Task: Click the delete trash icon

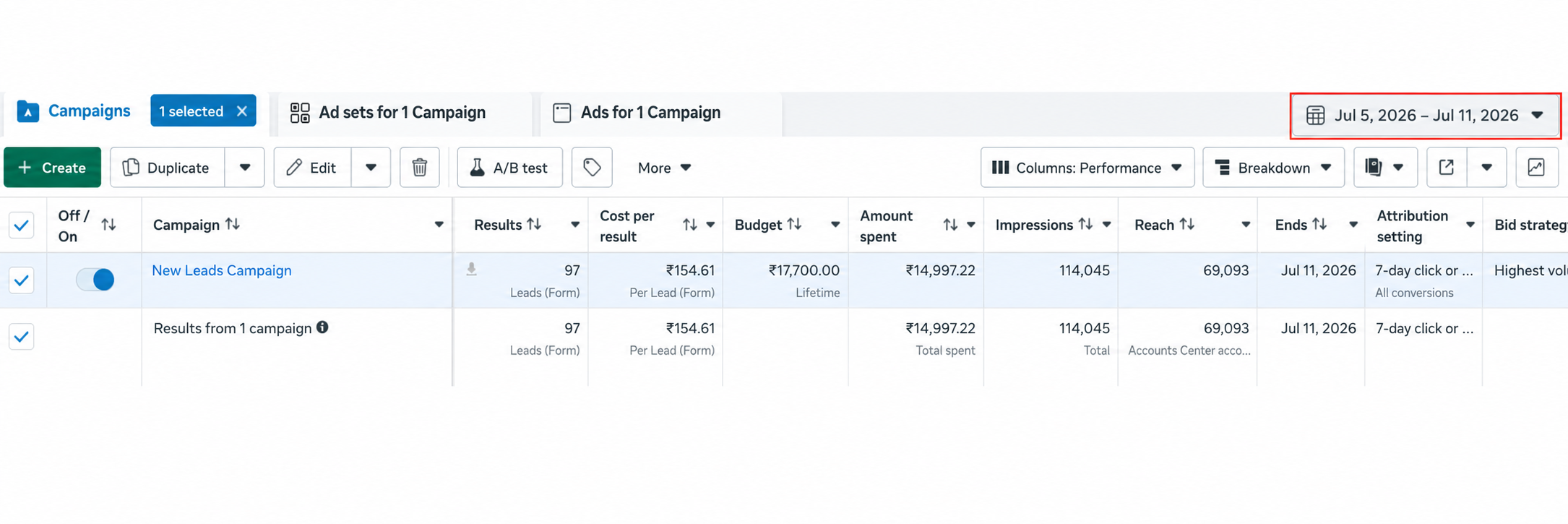Action: 420,168
